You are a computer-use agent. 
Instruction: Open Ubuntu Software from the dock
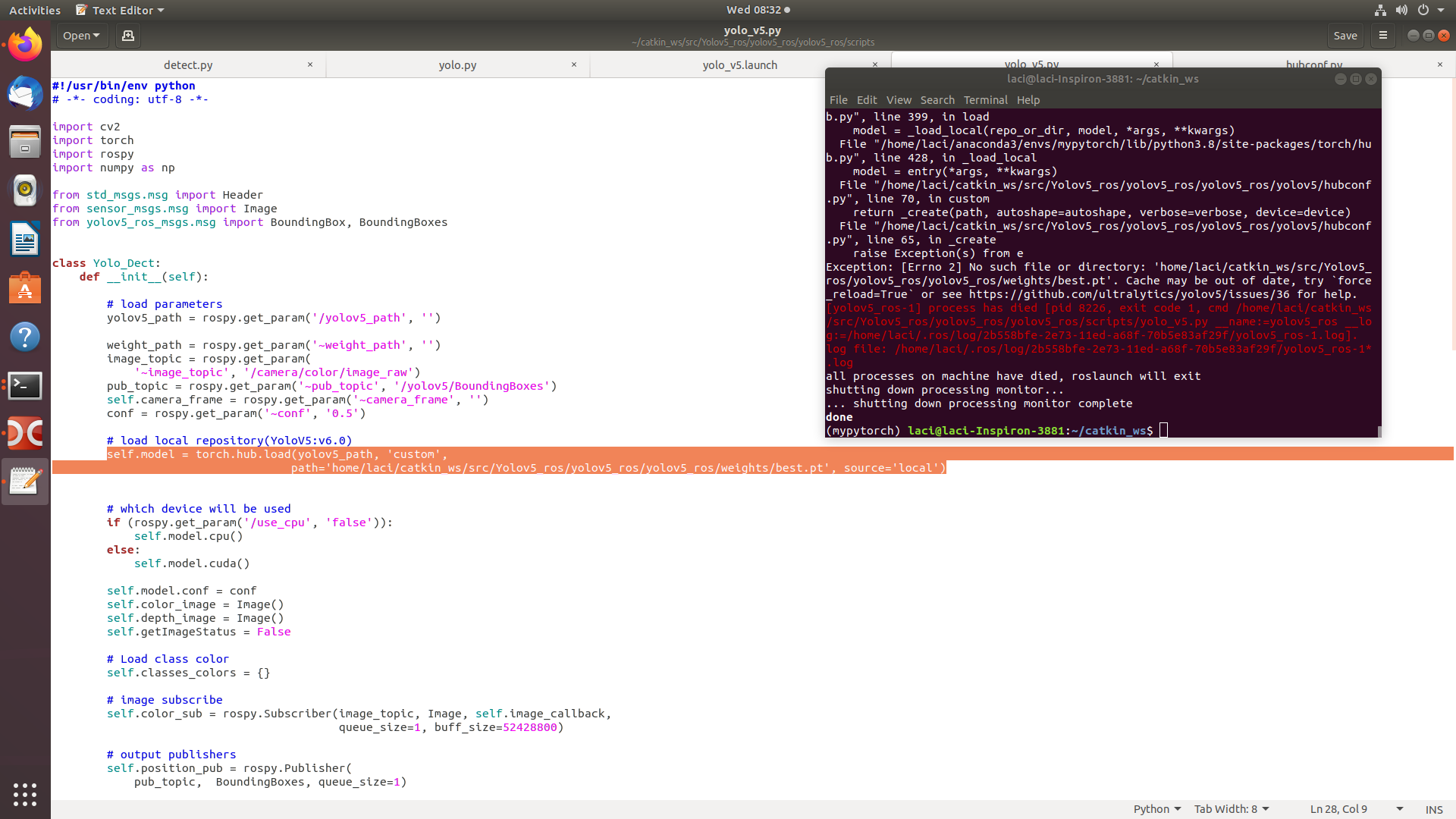click(25, 288)
